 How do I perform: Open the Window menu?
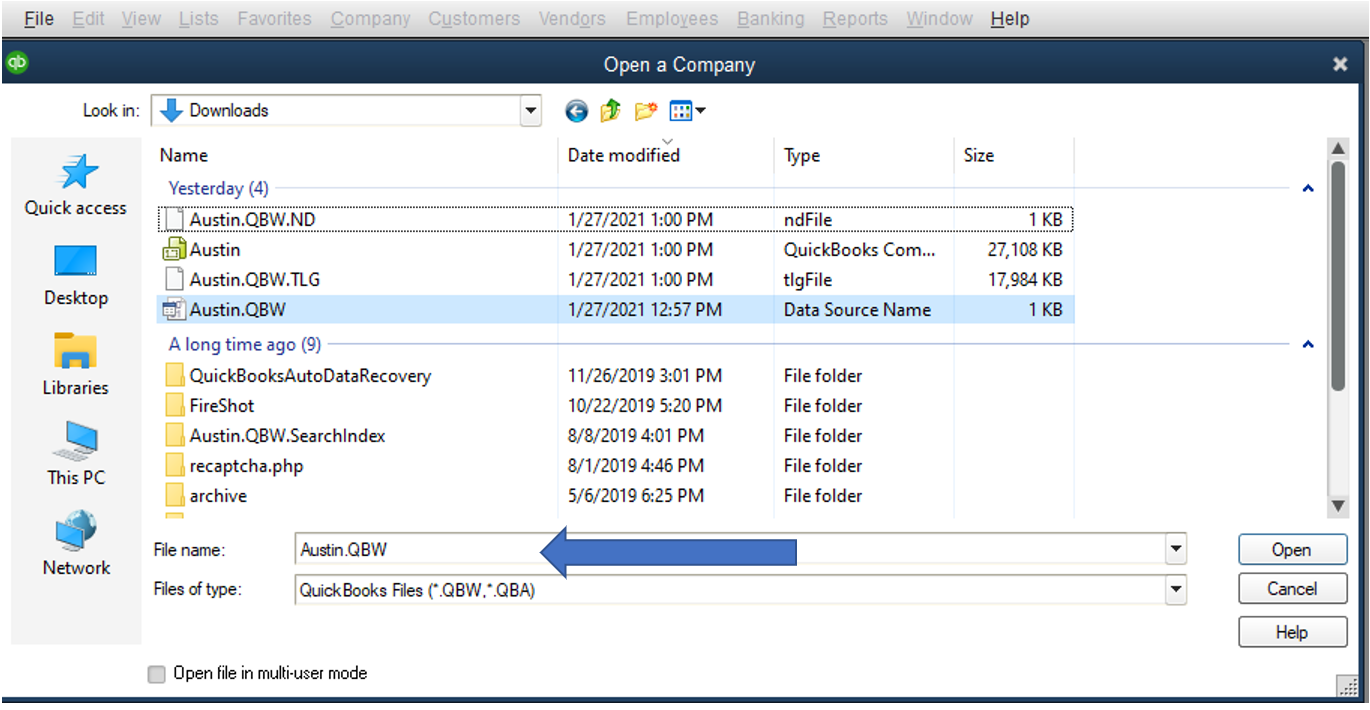coord(939,19)
